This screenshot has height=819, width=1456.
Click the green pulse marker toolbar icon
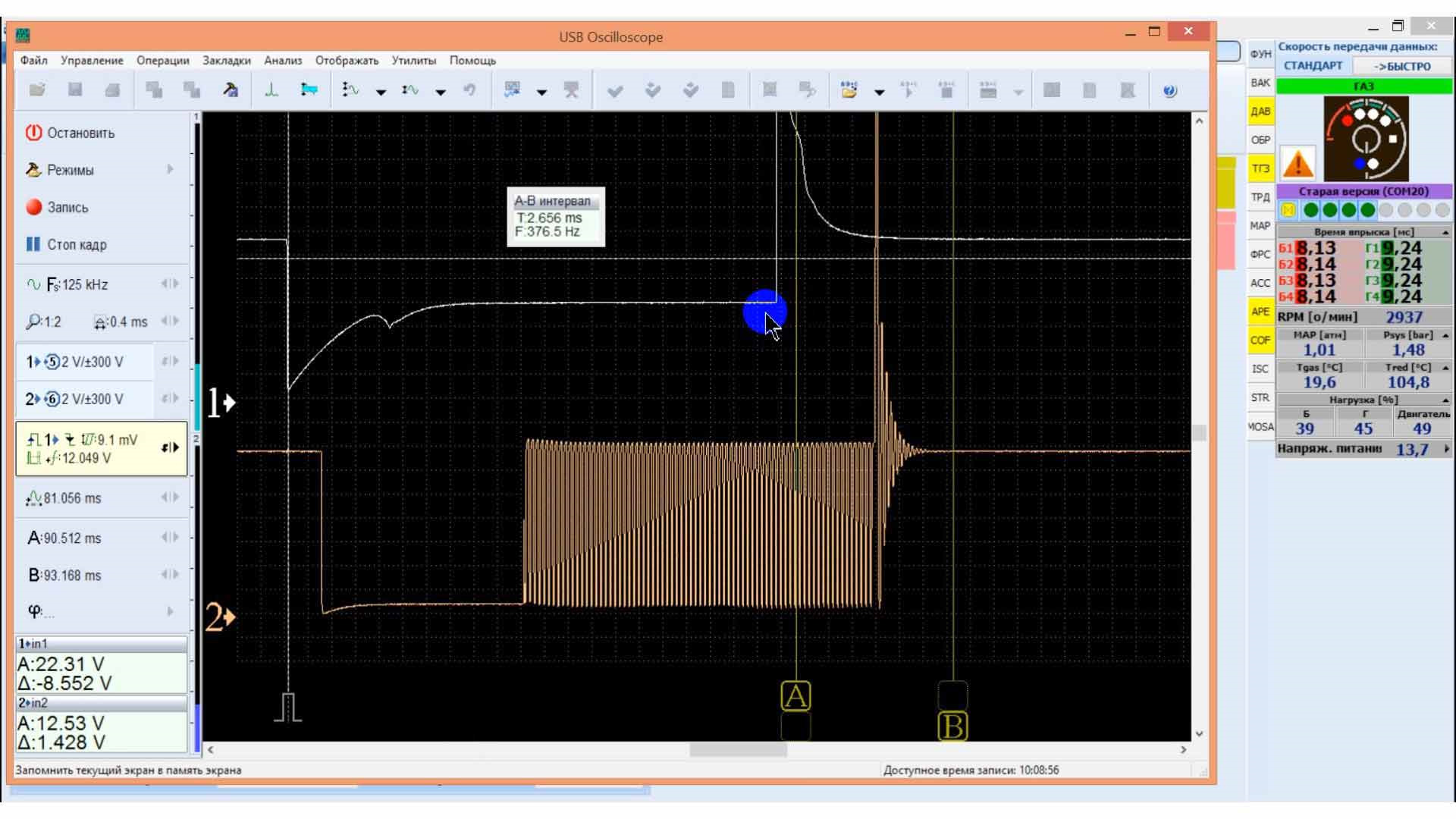[271, 90]
